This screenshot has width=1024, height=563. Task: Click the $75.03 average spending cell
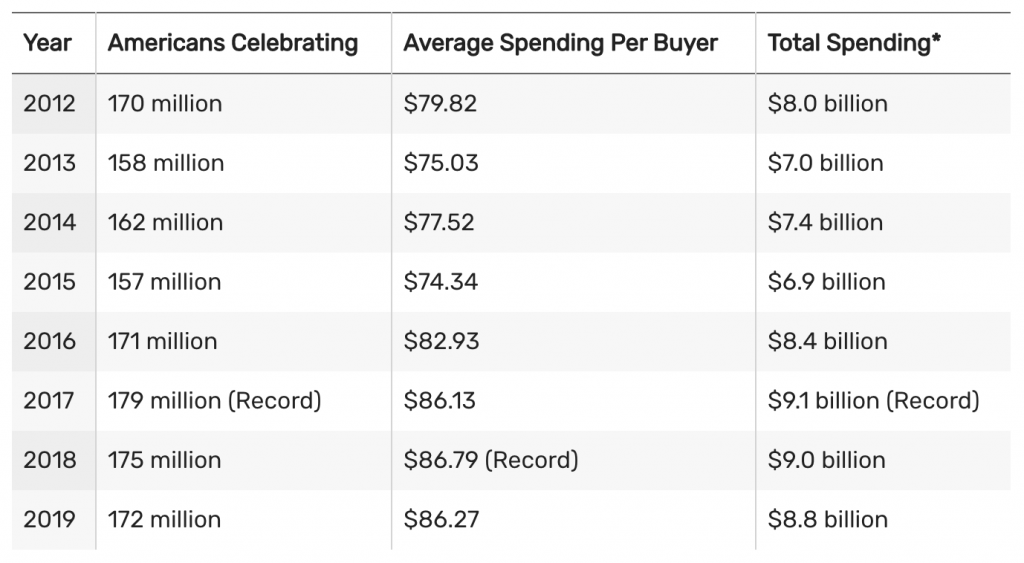[441, 163]
